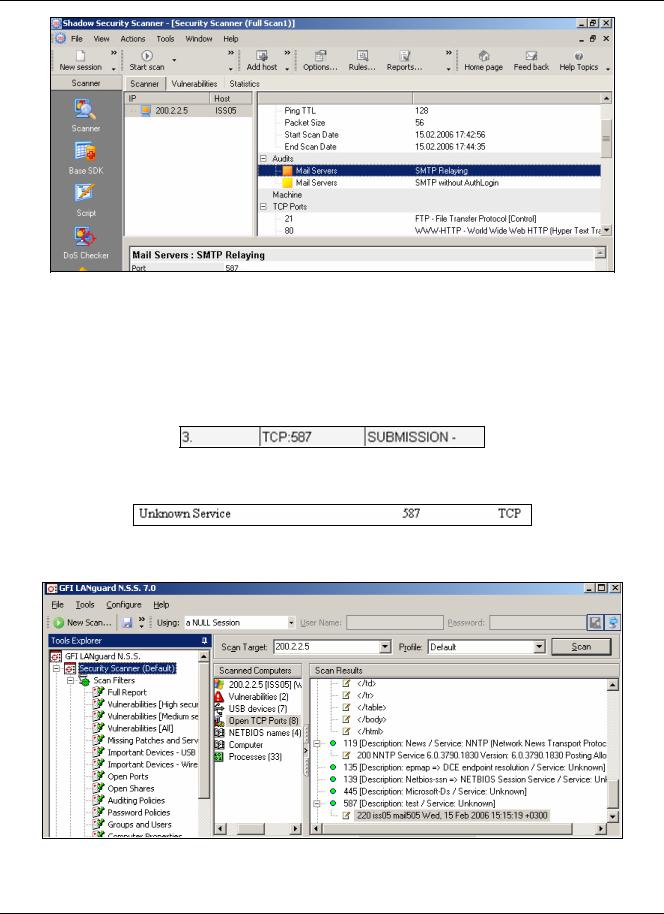Click the Shadow Scanner details vertical scrollbar thumb

tap(606, 139)
